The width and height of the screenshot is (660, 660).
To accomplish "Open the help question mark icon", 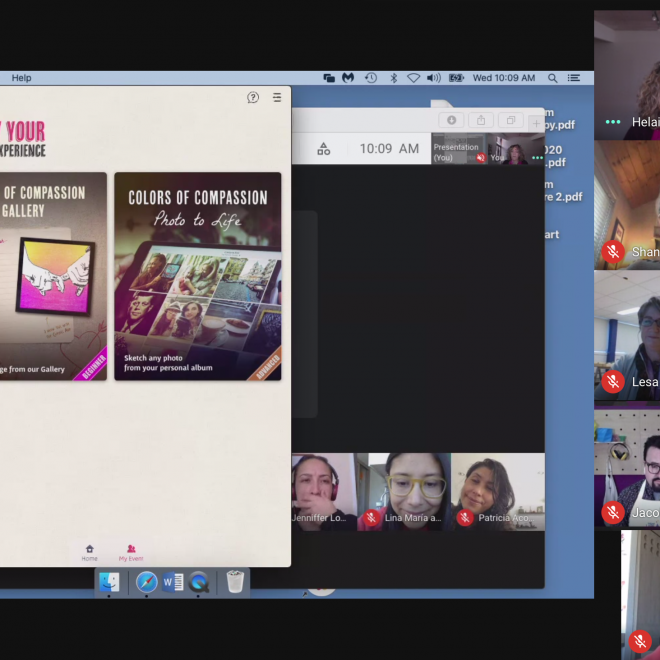I will [x=253, y=97].
